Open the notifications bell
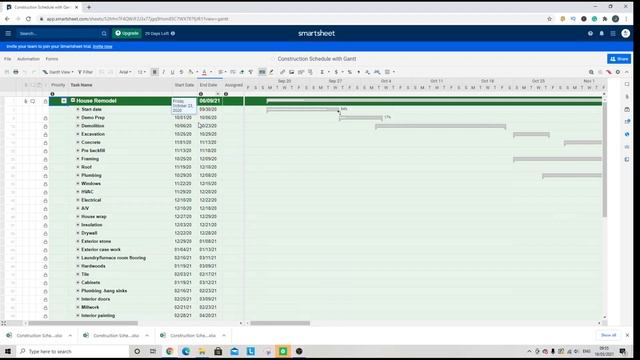Screen dimensions: 640x360 point(602,33)
